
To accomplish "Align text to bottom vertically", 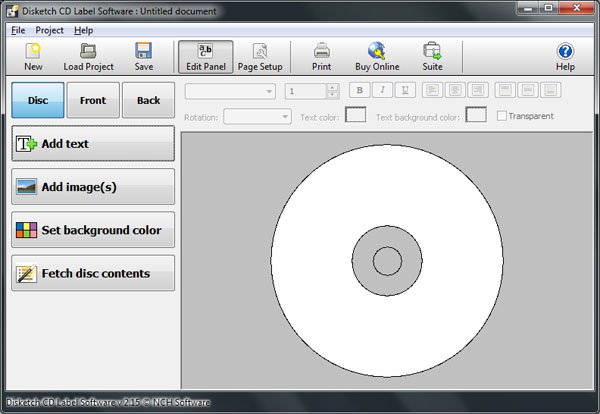I will pos(550,90).
